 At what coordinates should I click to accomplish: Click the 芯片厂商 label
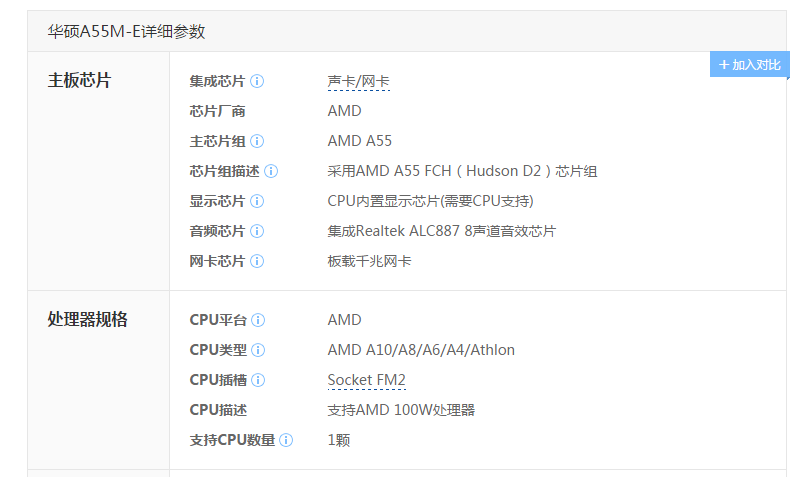217,111
